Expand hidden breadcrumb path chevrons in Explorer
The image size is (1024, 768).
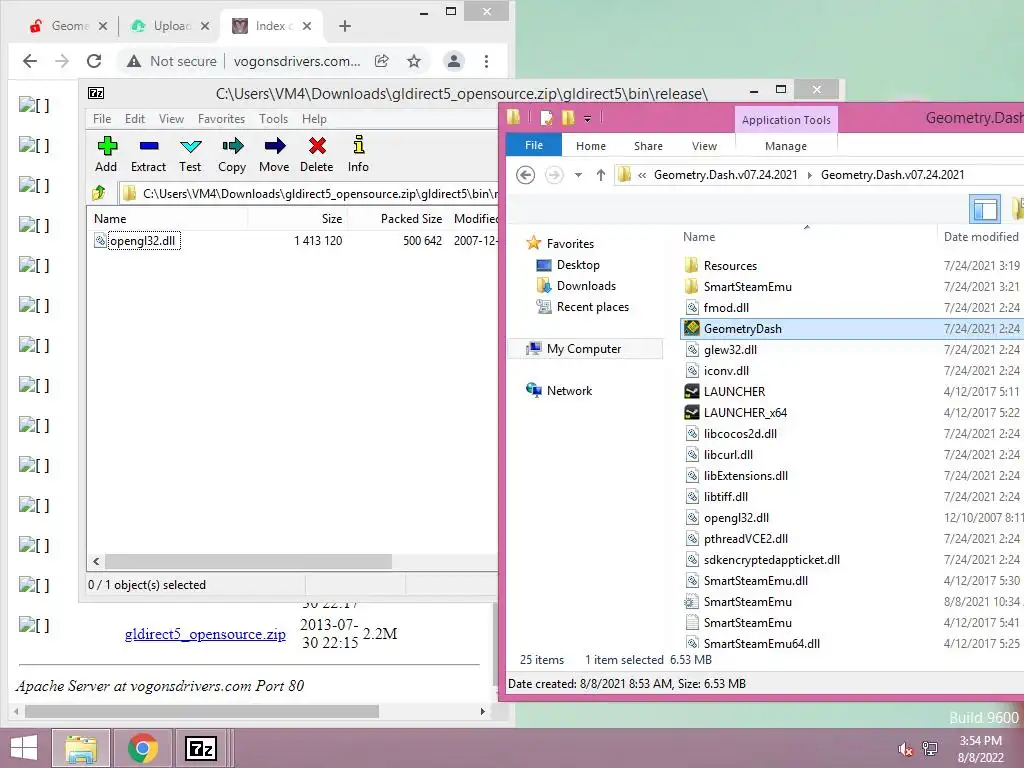pos(643,175)
